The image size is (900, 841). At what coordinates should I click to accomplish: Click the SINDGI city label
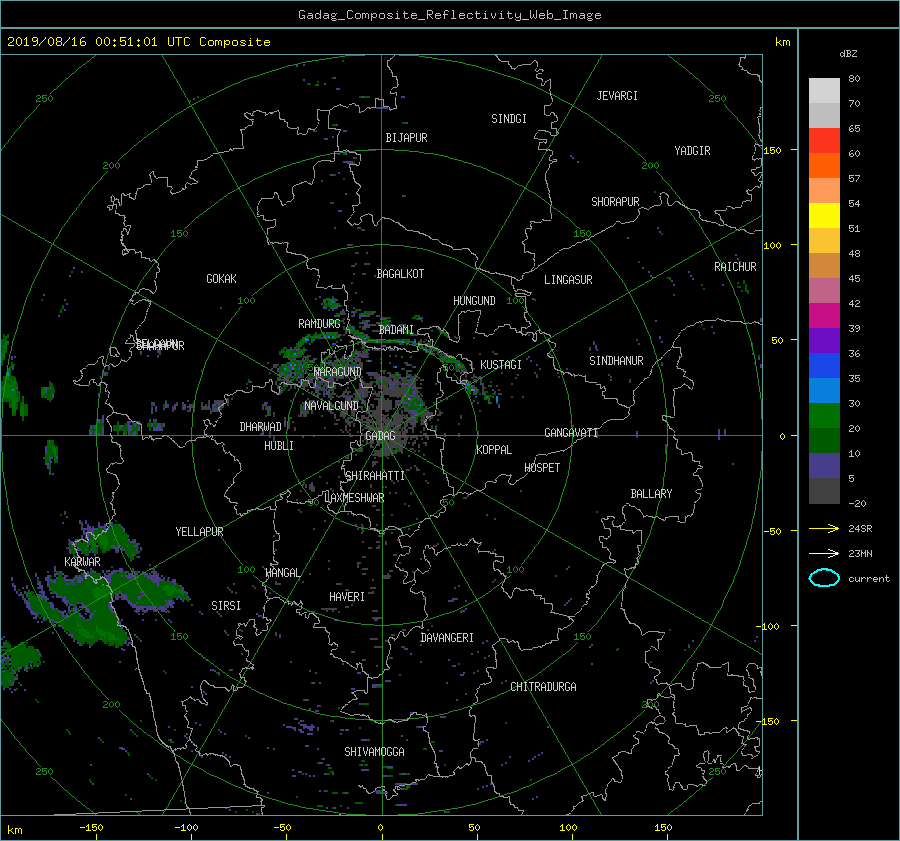509,119
